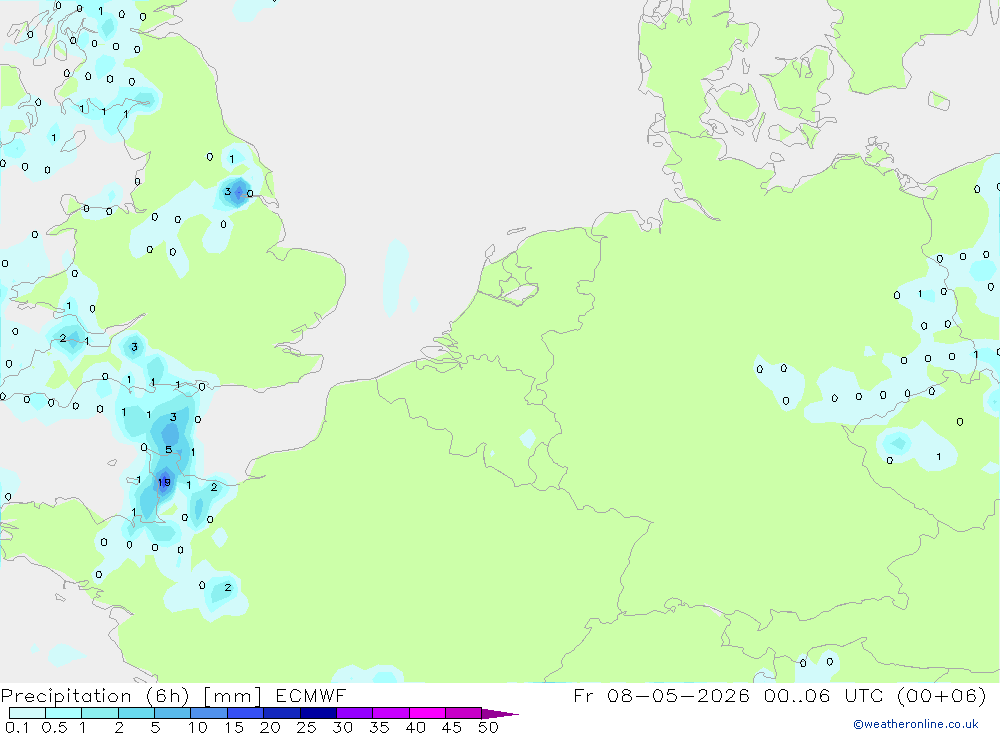Click the "25" legend scale label
1000x733 pixels.
[306, 727]
